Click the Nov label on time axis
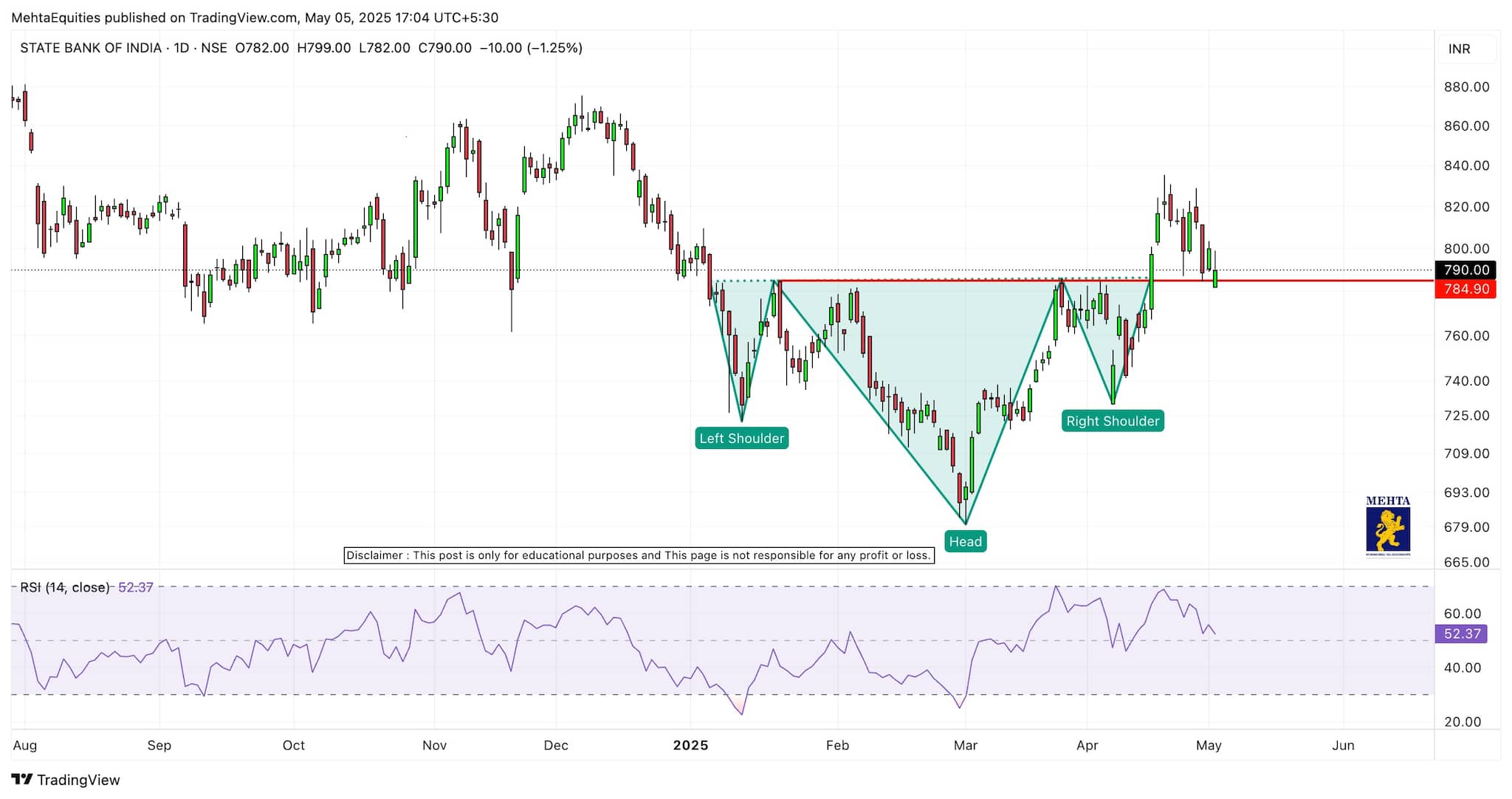 point(434,745)
